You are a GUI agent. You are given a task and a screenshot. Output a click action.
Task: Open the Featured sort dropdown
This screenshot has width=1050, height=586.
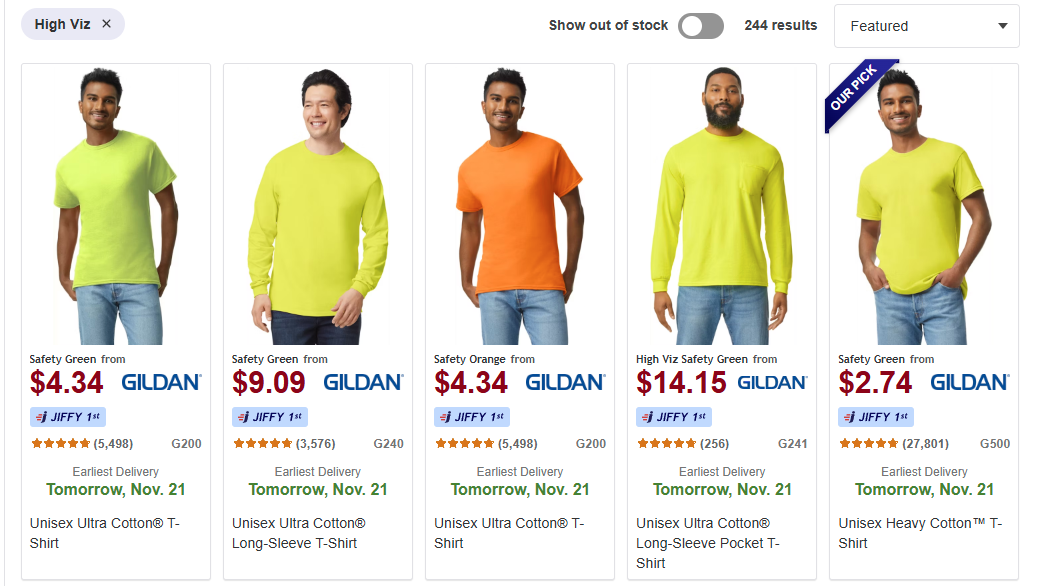(x=926, y=26)
